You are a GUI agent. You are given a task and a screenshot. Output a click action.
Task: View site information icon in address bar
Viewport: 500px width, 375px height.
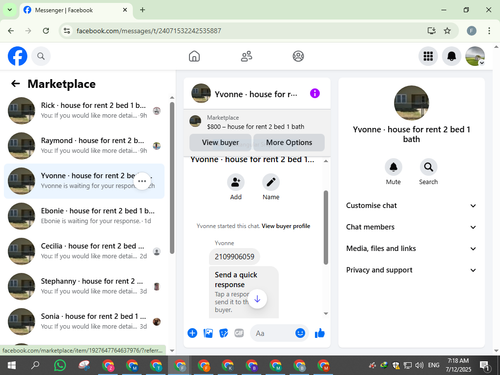point(67,31)
